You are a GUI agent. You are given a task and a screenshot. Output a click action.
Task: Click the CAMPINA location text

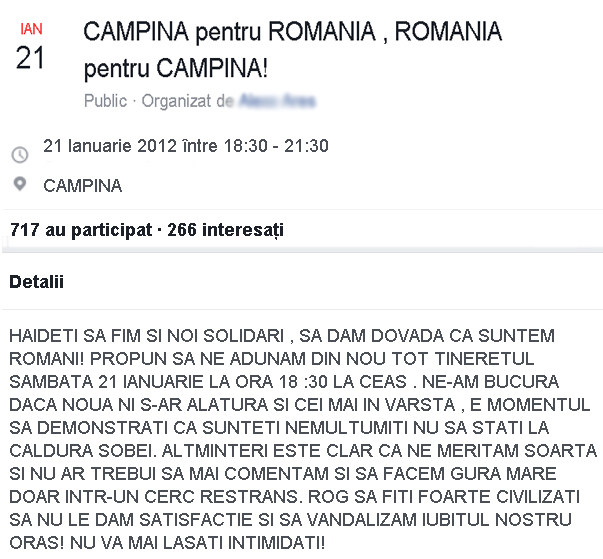pos(83,186)
